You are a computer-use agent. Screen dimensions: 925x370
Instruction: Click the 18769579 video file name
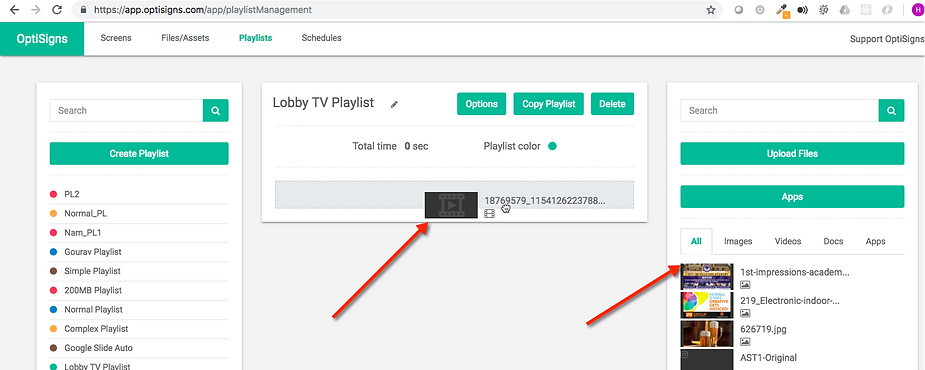coord(545,201)
